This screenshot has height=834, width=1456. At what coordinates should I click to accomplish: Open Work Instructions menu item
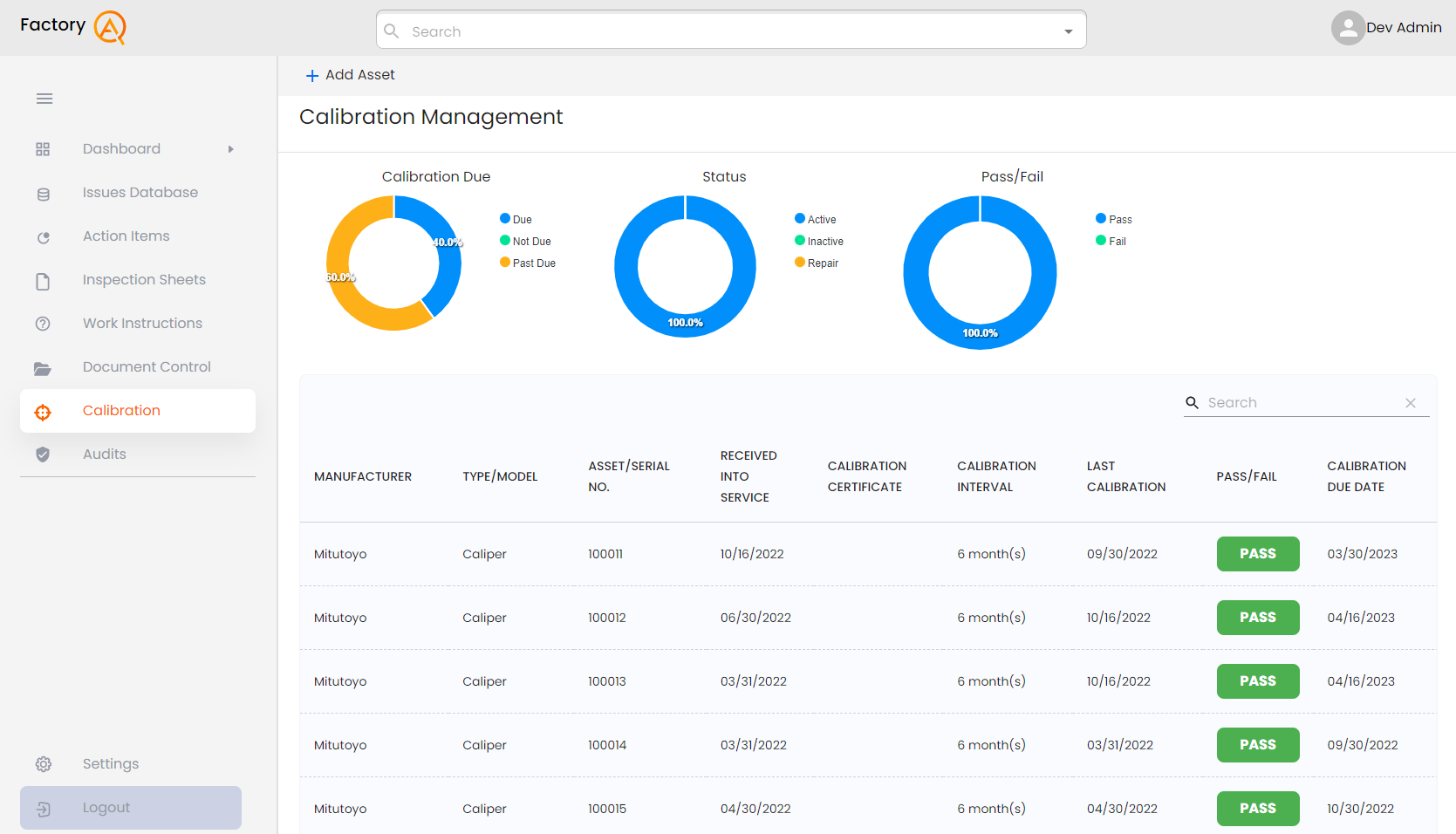138,324
